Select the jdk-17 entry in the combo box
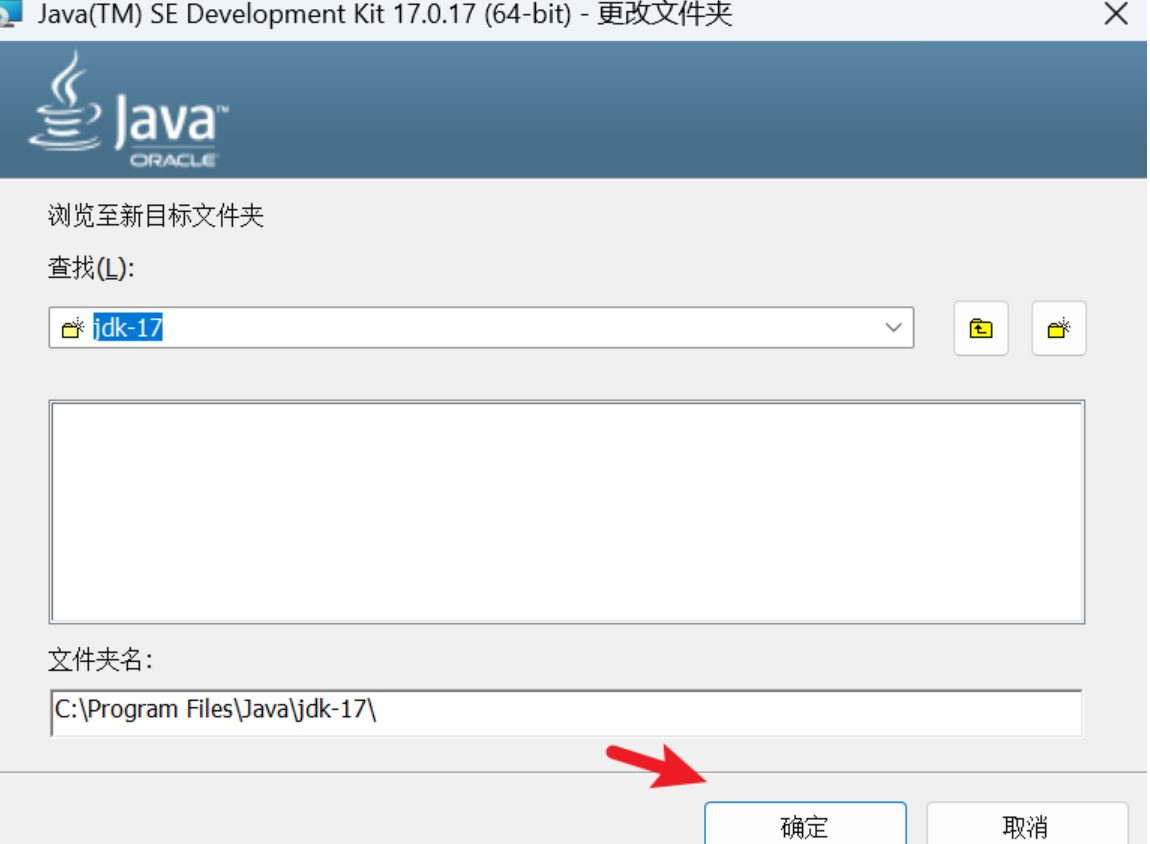1150x844 pixels. click(128, 327)
